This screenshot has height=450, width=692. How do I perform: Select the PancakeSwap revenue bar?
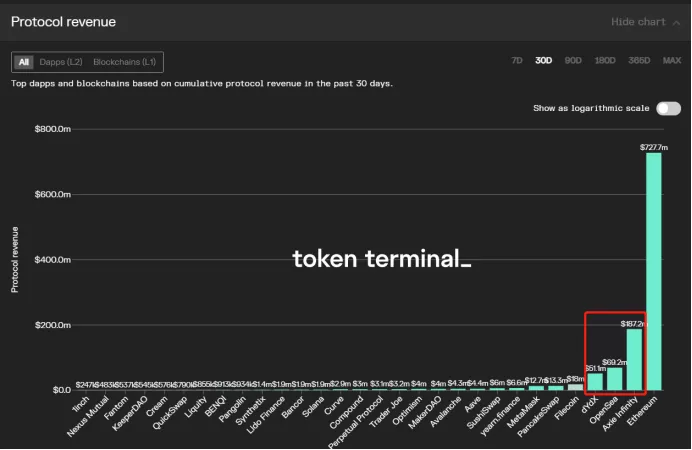tap(556, 388)
